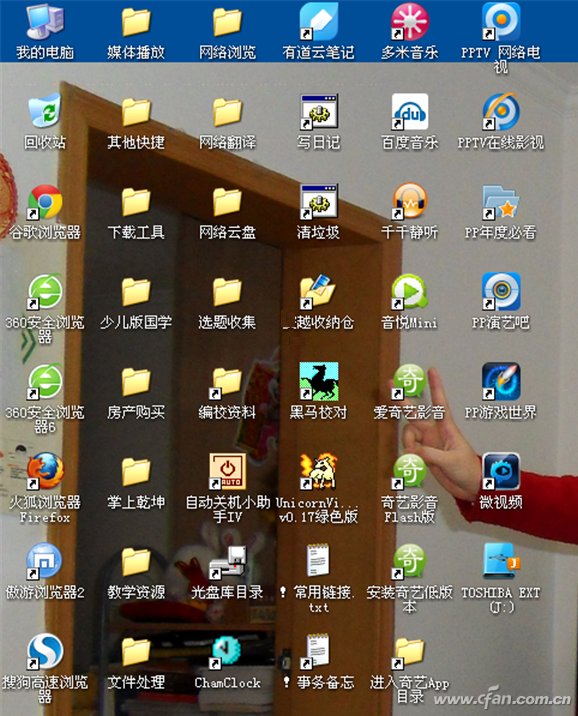Open 自动关机小助手IV shutdown helper
Screen dimensions: 578x716
coord(227,471)
